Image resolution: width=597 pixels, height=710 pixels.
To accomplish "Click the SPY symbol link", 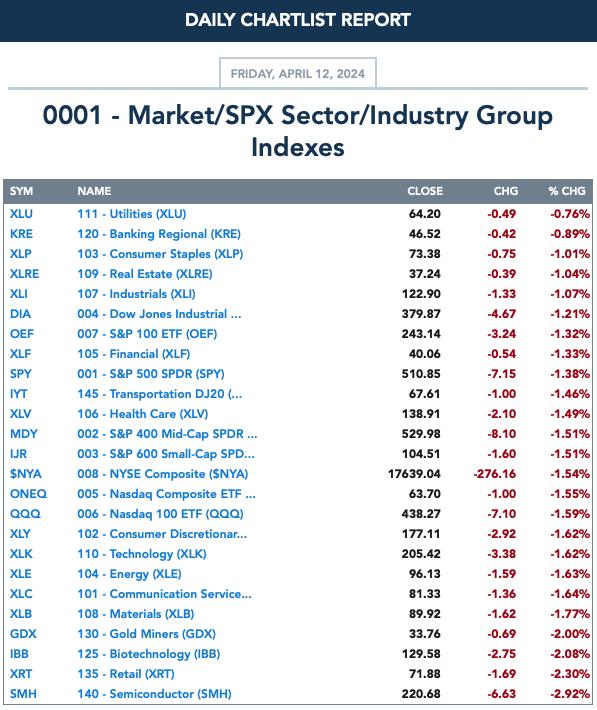I will (21, 374).
